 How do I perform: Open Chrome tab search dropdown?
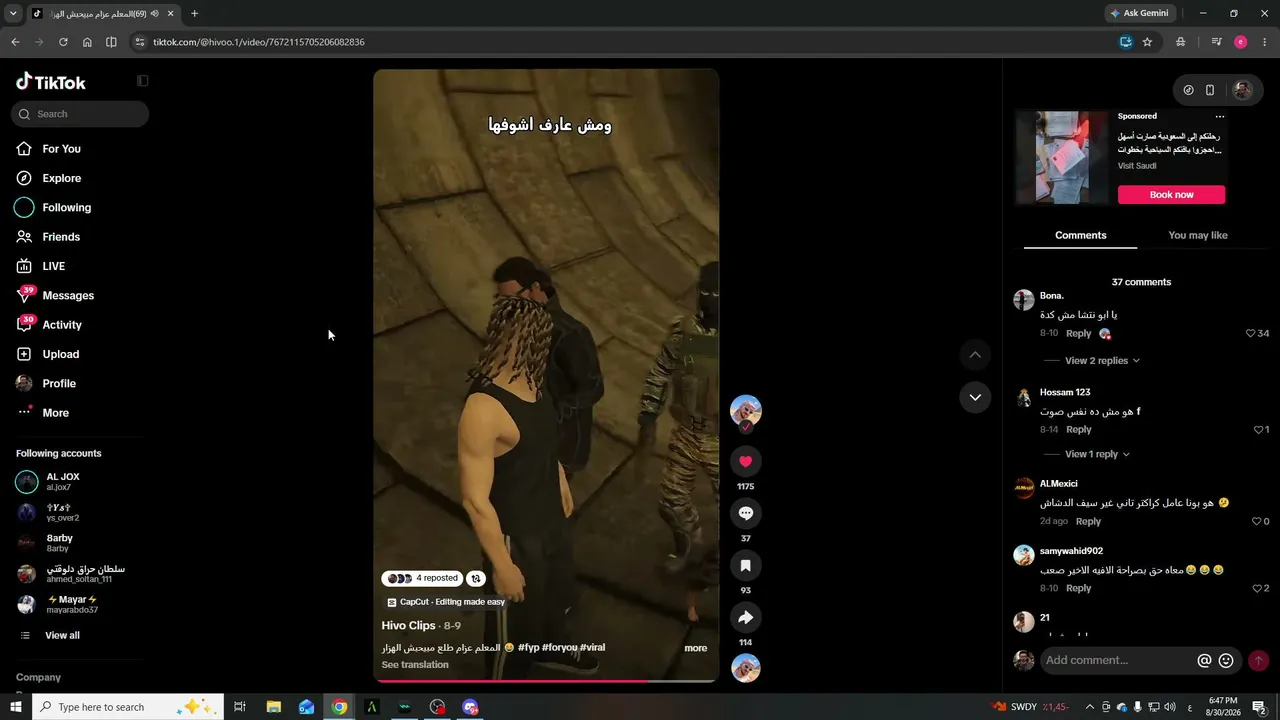pyautogui.click(x=13, y=14)
